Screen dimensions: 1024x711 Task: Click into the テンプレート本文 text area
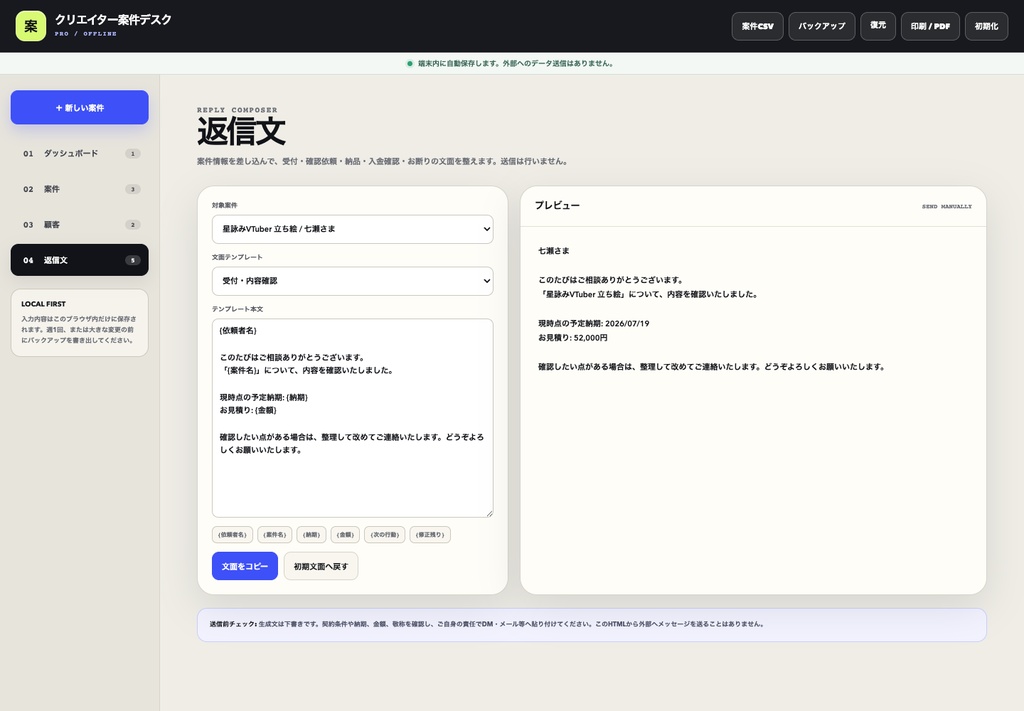coord(353,418)
